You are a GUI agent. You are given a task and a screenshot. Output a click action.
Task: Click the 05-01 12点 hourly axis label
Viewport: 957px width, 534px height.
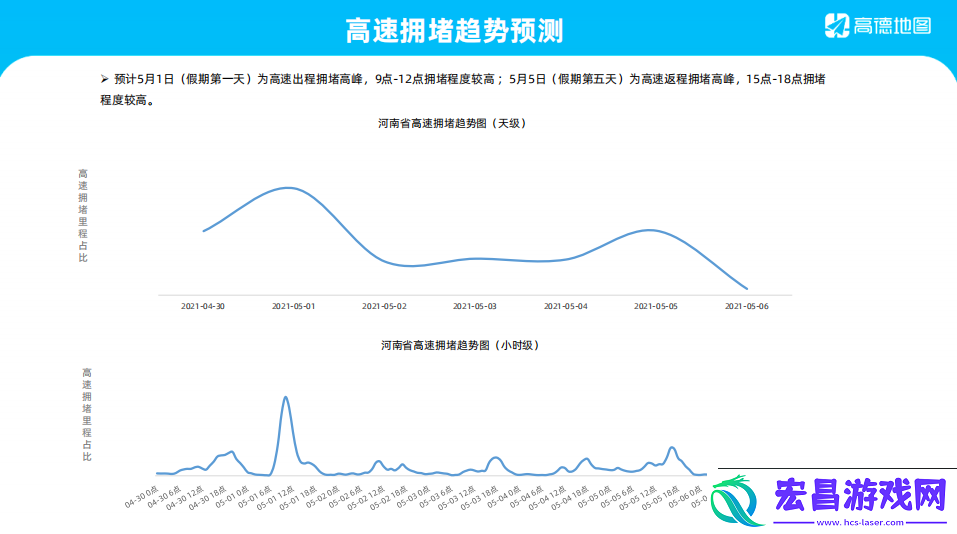pos(276,497)
